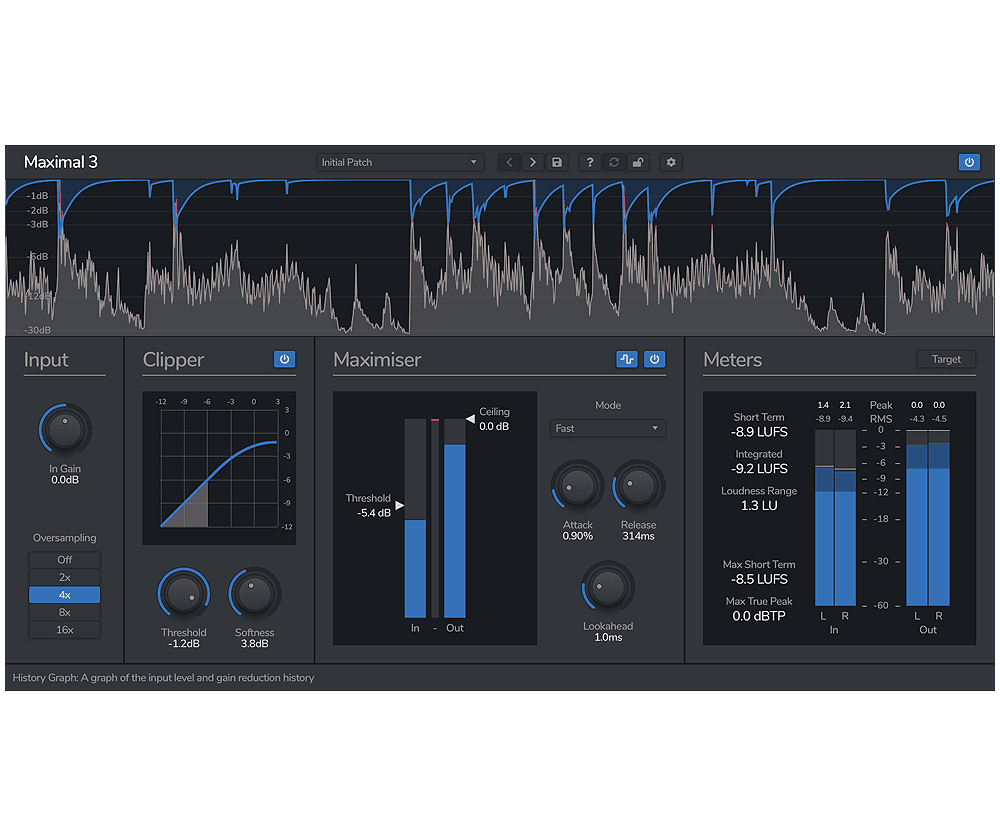1000x836 pixels.
Task: Click the Clipper Threshold -1.2dB value
Action: tap(184, 644)
